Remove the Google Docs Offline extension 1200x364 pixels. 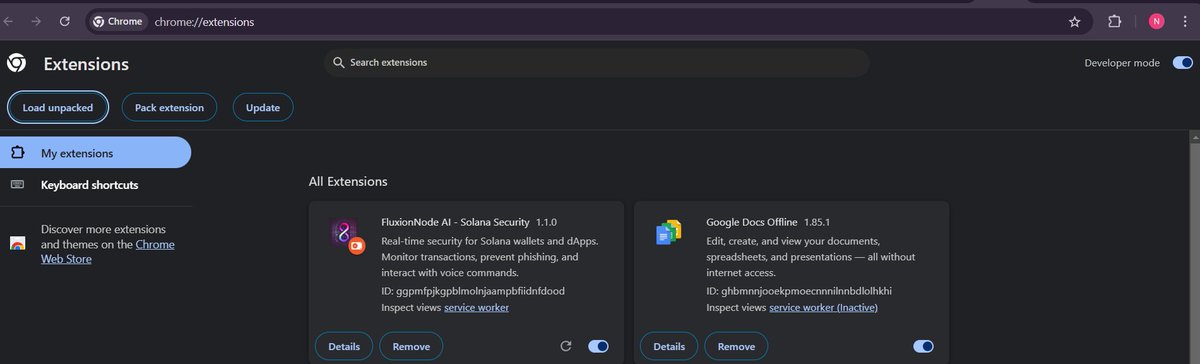tap(736, 346)
